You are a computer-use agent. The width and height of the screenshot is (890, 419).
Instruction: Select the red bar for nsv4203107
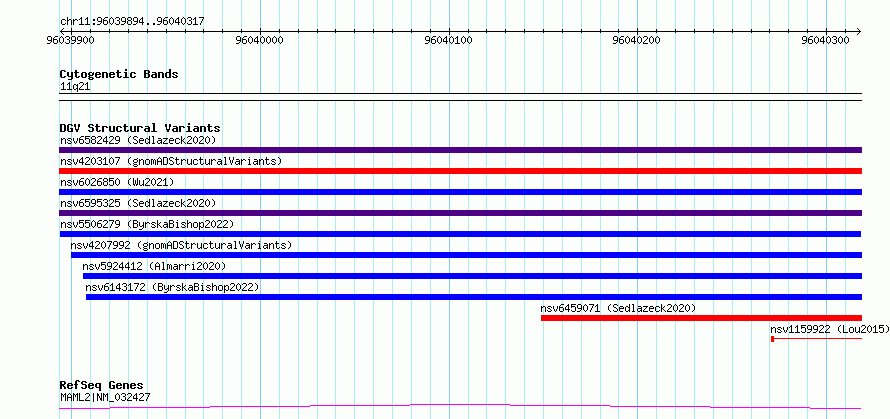pyautogui.click(x=460, y=171)
